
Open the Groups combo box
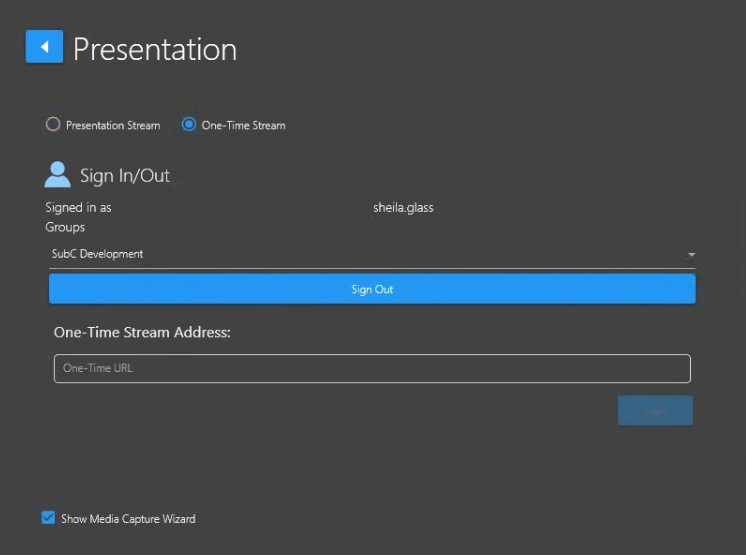coord(370,255)
